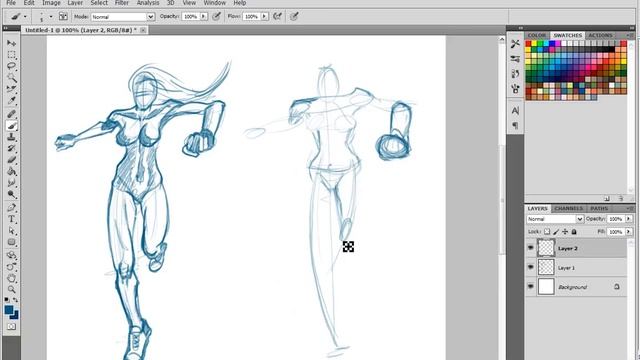
Task: Enable airbrush mode in options bar
Action: point(278,16)
